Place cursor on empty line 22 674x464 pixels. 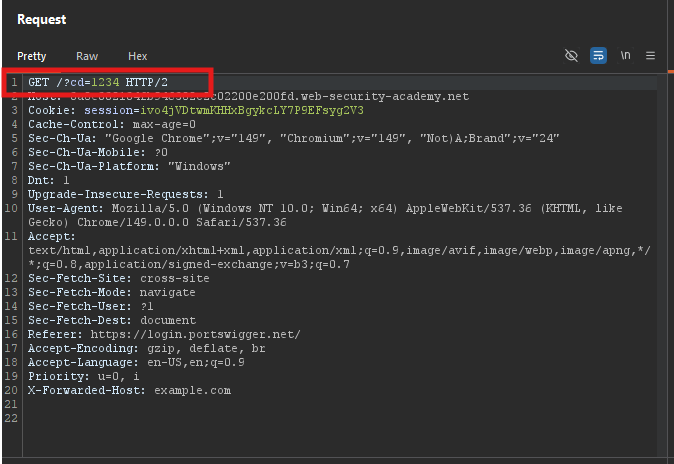tap(340, 418)
